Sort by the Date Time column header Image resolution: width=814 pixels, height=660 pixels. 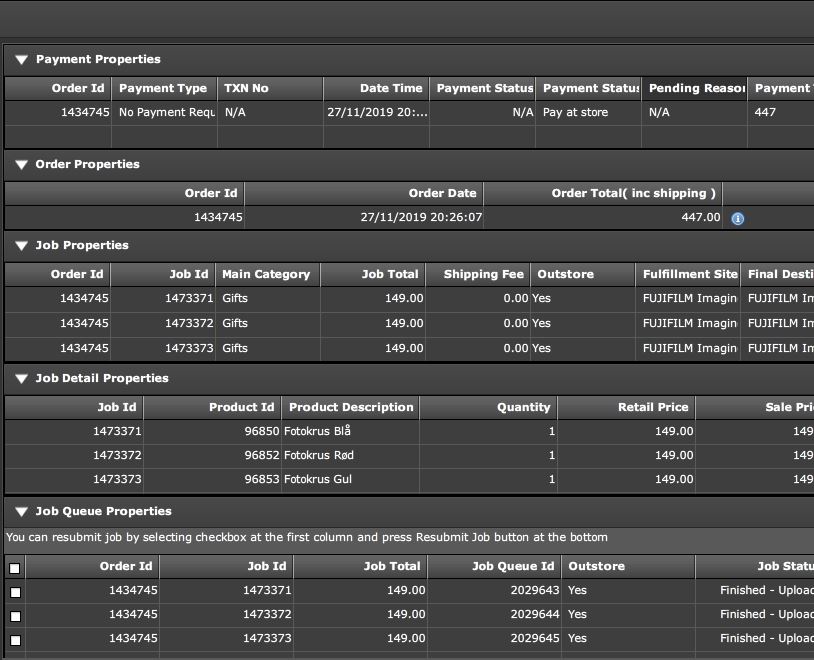click(376, 88)
